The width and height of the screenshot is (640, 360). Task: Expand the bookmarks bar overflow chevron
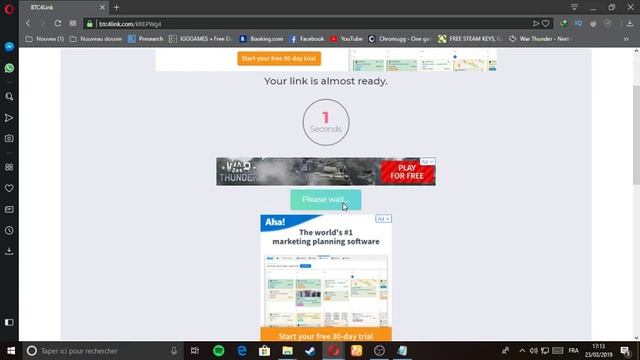[x=626, y=39]
